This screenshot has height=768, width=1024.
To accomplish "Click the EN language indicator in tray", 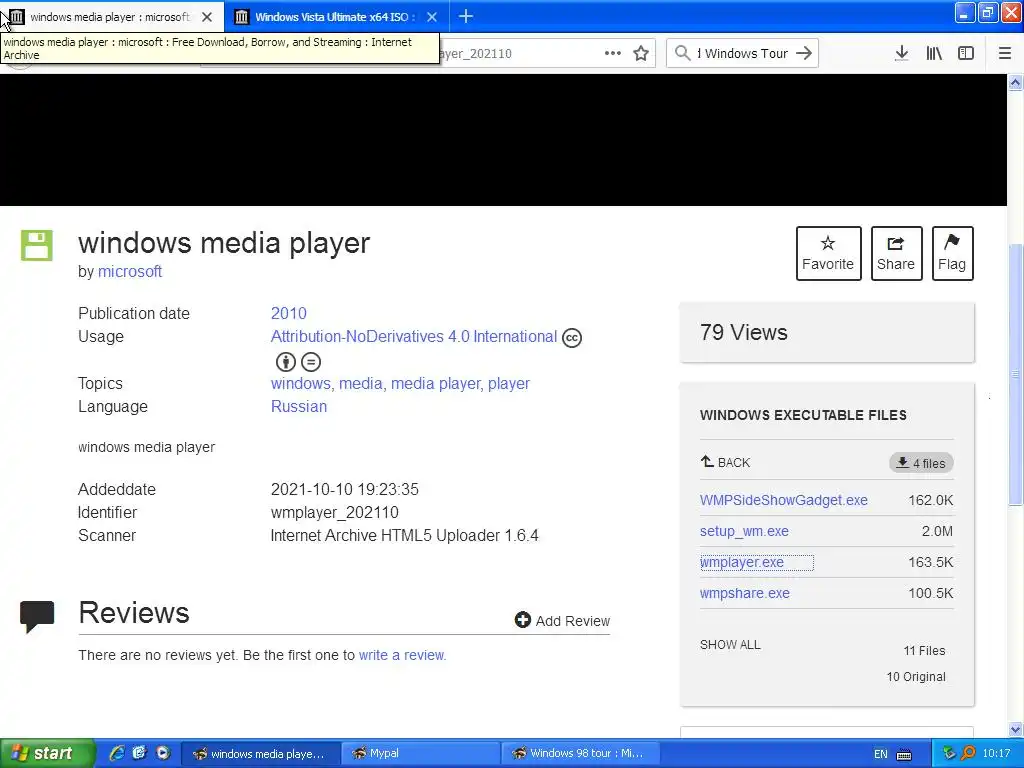I will point(881,754).
